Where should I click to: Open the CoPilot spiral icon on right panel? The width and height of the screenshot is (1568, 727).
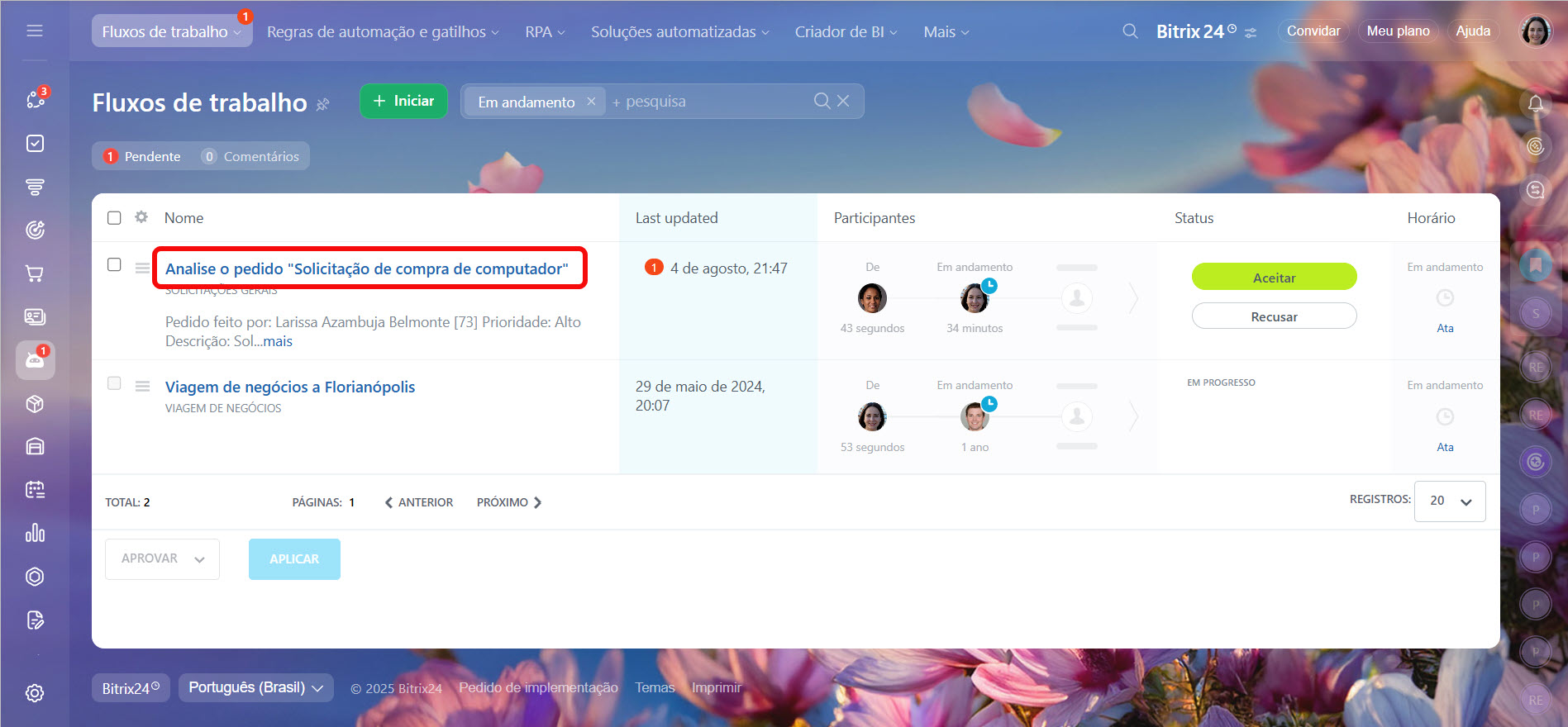tap(1535, 146)
